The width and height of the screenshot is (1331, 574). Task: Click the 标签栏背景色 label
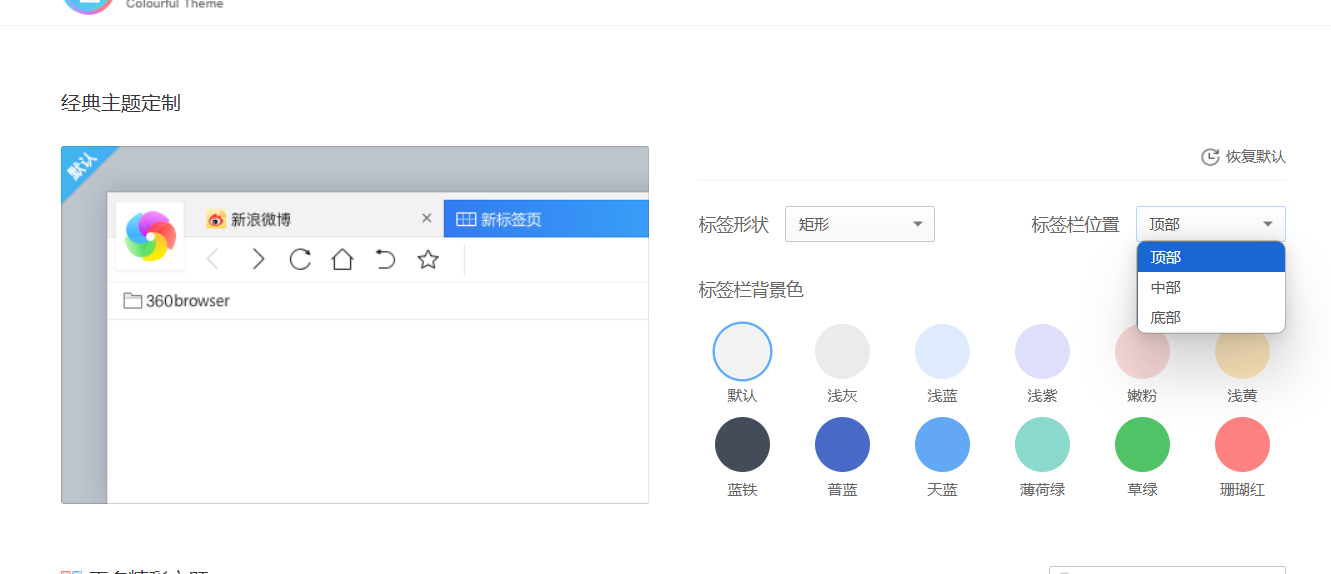[751, 290]
